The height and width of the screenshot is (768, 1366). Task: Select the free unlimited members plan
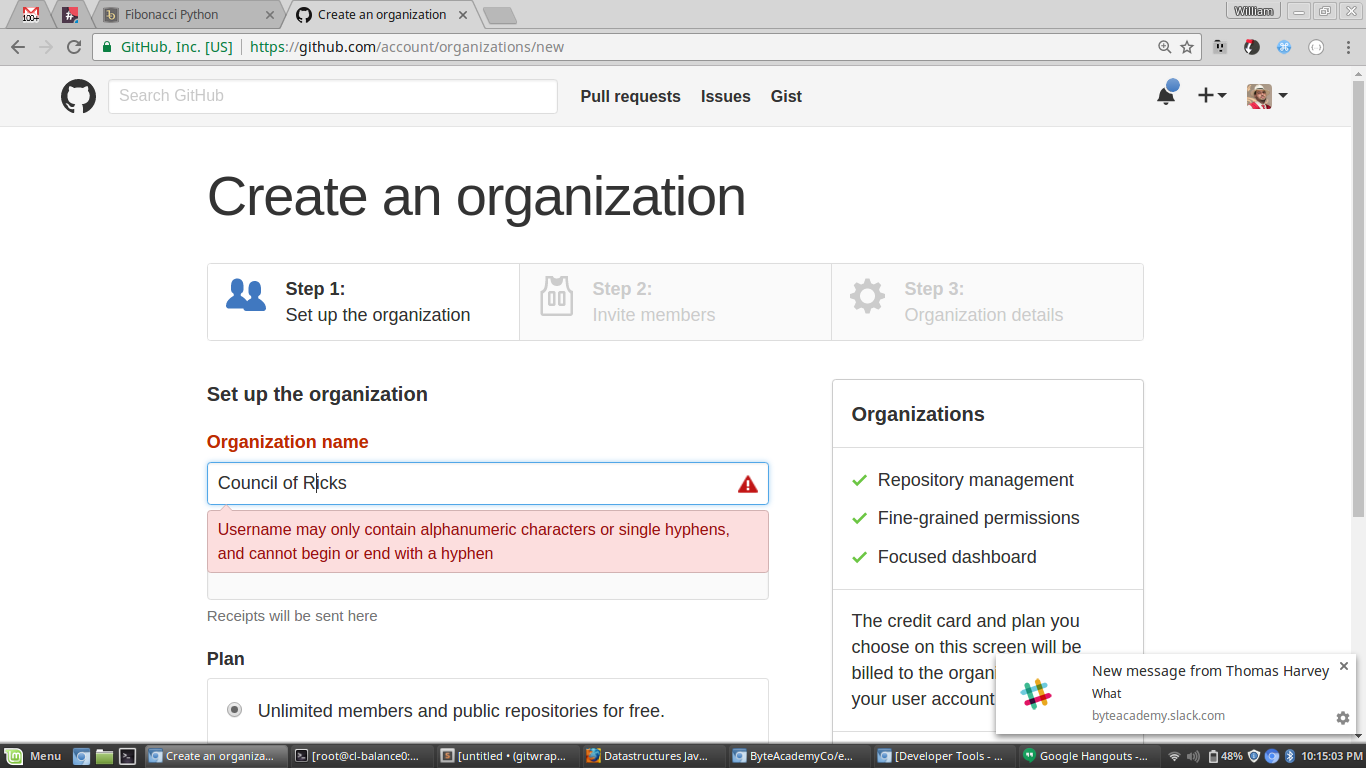point(234,710)
